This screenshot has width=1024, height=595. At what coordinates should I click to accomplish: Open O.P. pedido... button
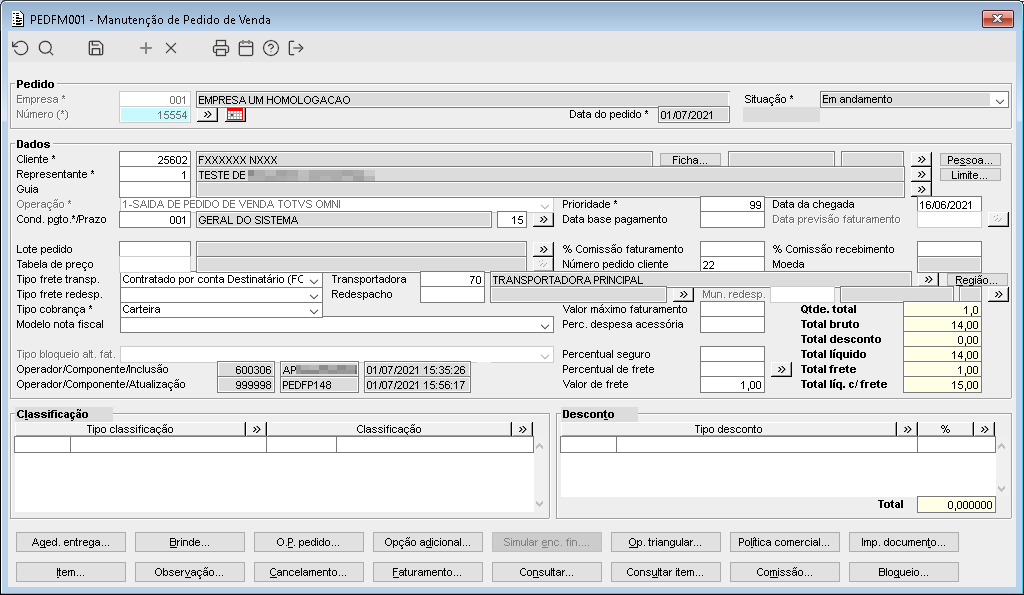[x=308, y=542]
